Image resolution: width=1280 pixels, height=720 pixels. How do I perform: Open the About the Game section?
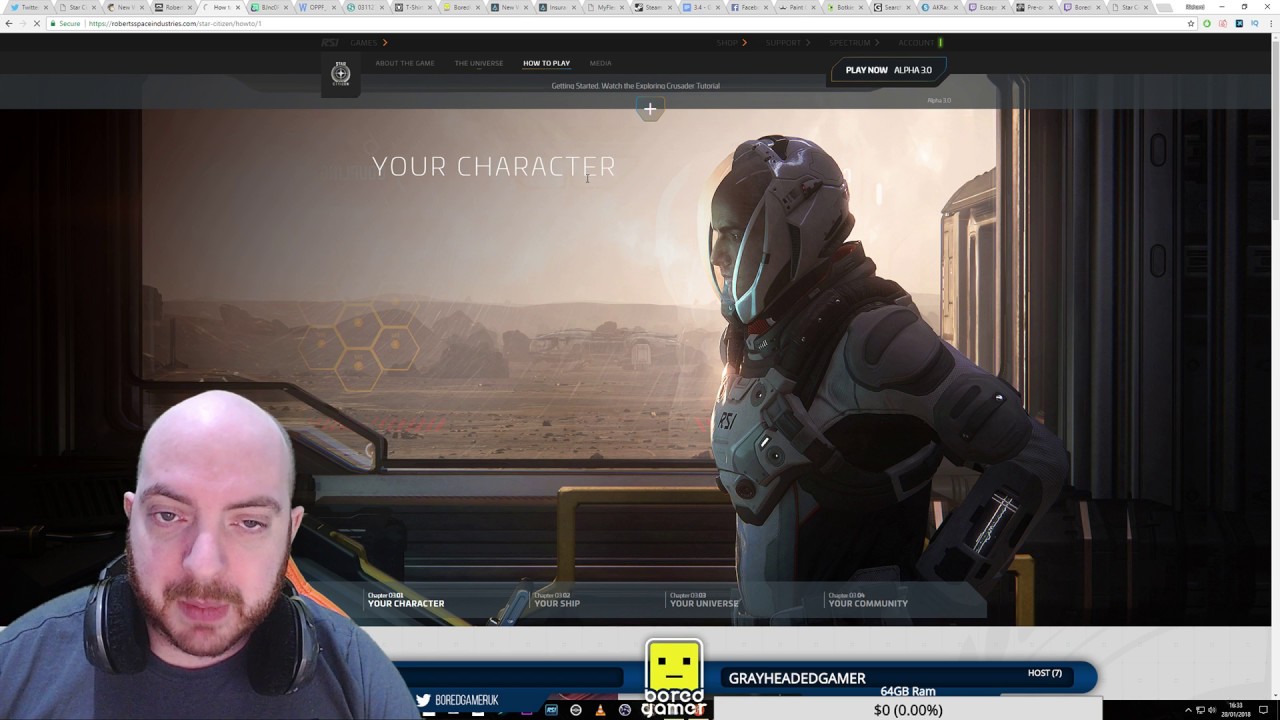[405, 63]
